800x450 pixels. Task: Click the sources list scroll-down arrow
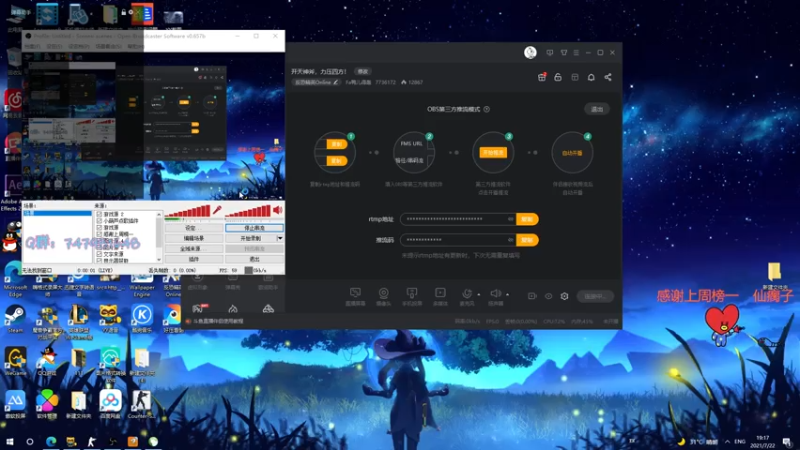coord(159,260)
